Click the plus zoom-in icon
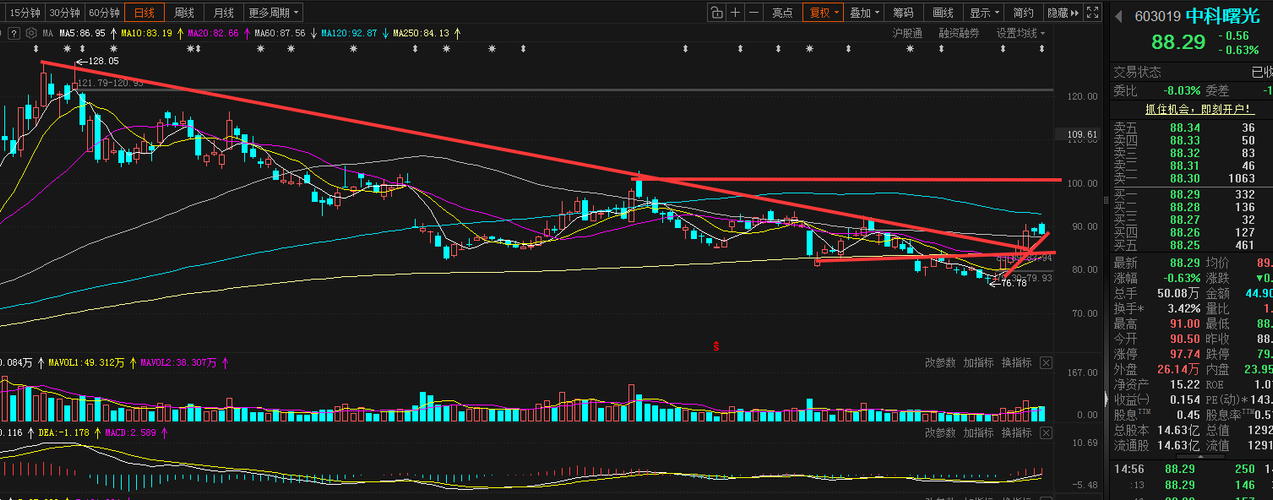Image resolution: width=1273 pixels, height=500 pixels. 736,13
